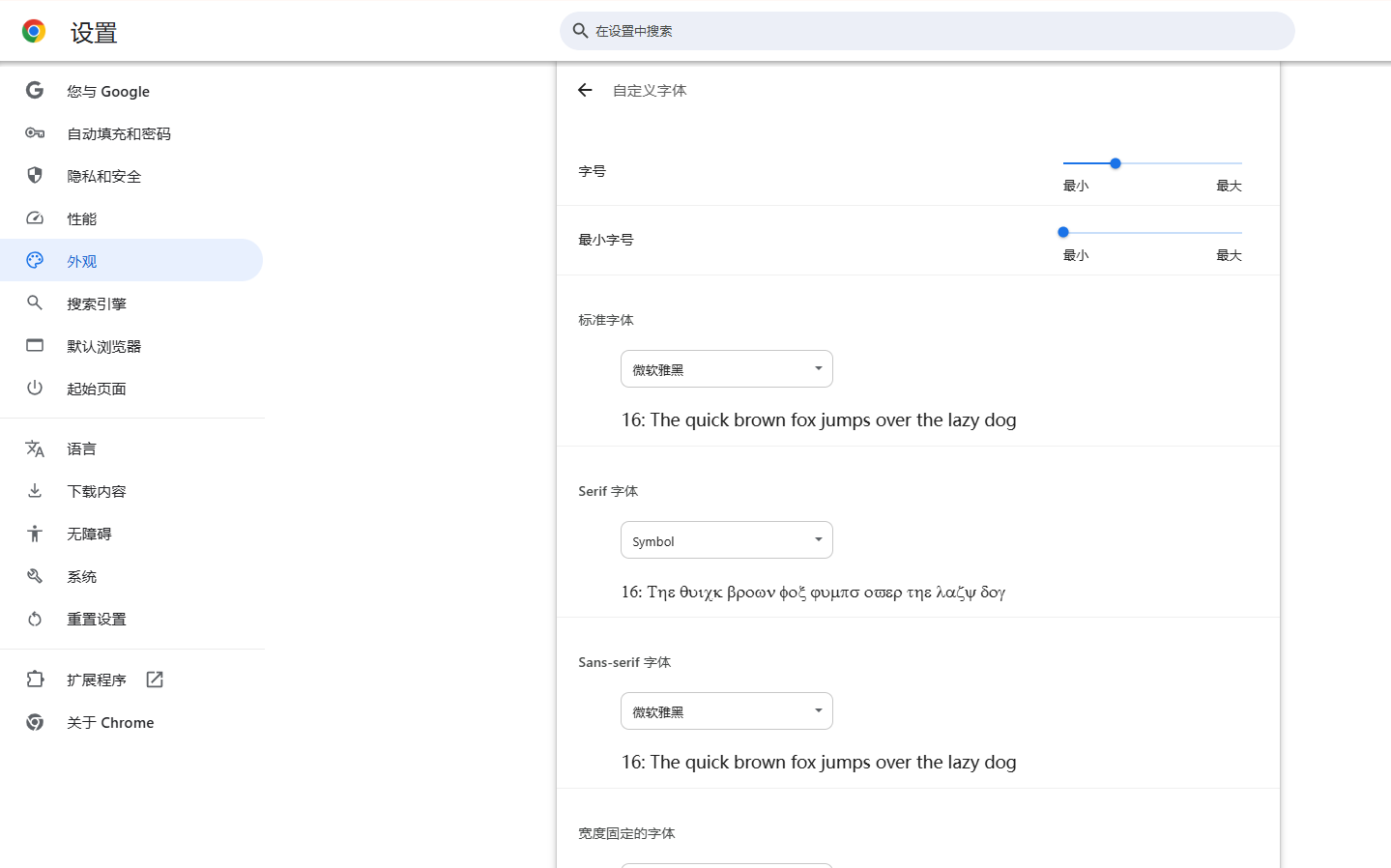Click the 在设置中搜索 search field

click(x=927, y=31)
